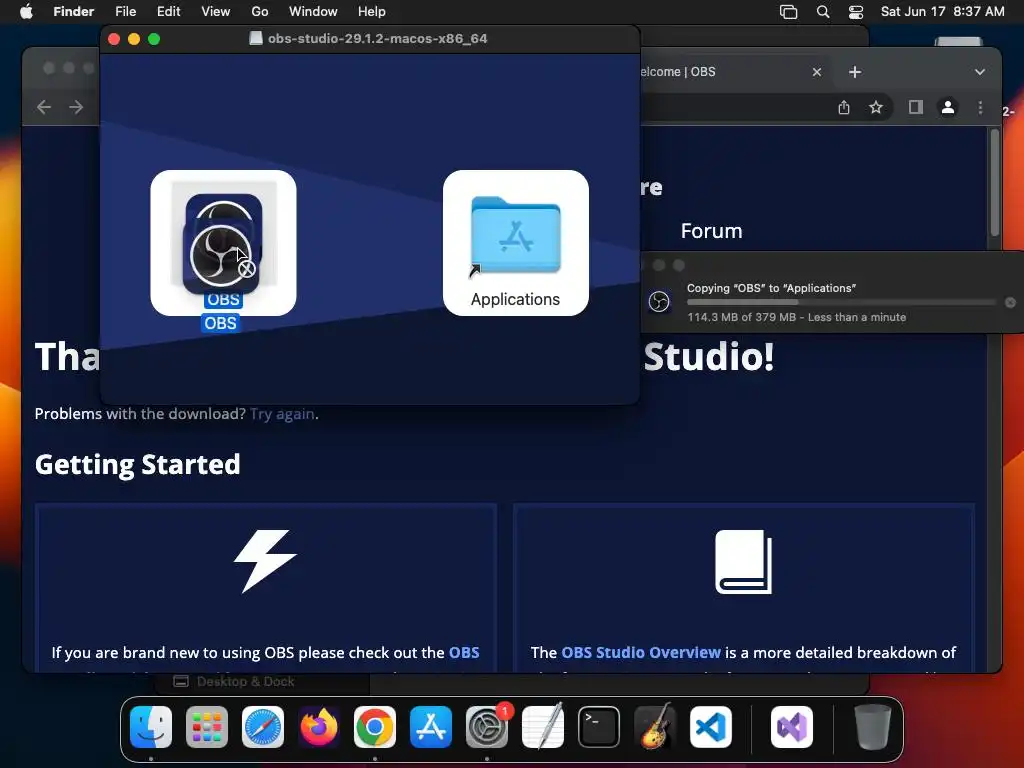1024x768 pixels.
Task: Open the Trash in the Dock
Action: coord(872,727)
